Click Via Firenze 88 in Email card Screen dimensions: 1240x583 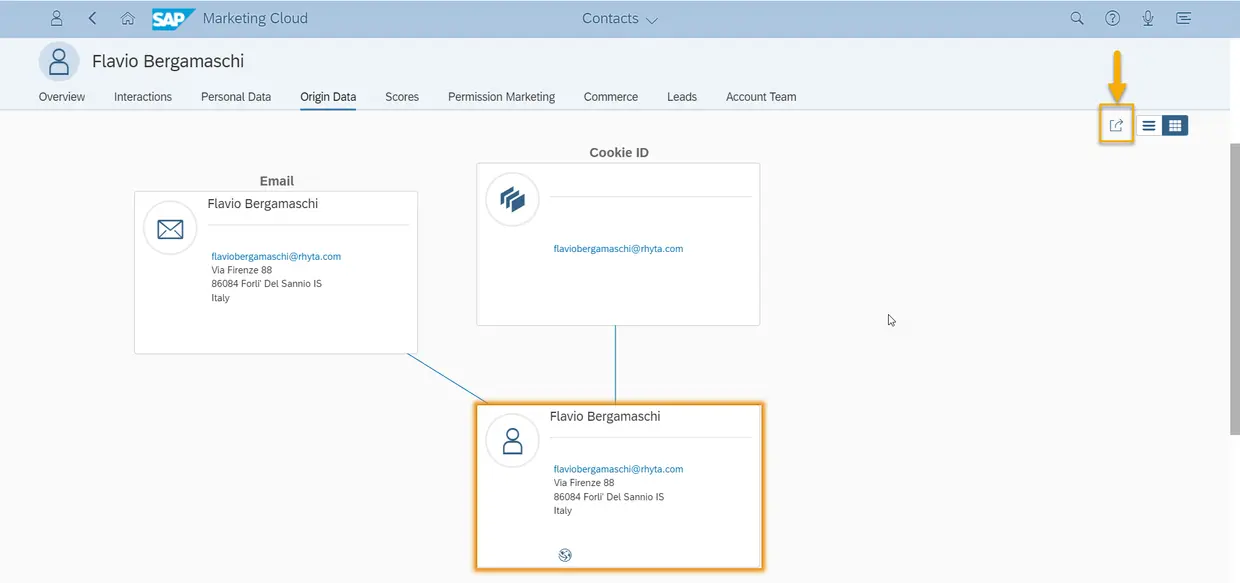point(241,270)
